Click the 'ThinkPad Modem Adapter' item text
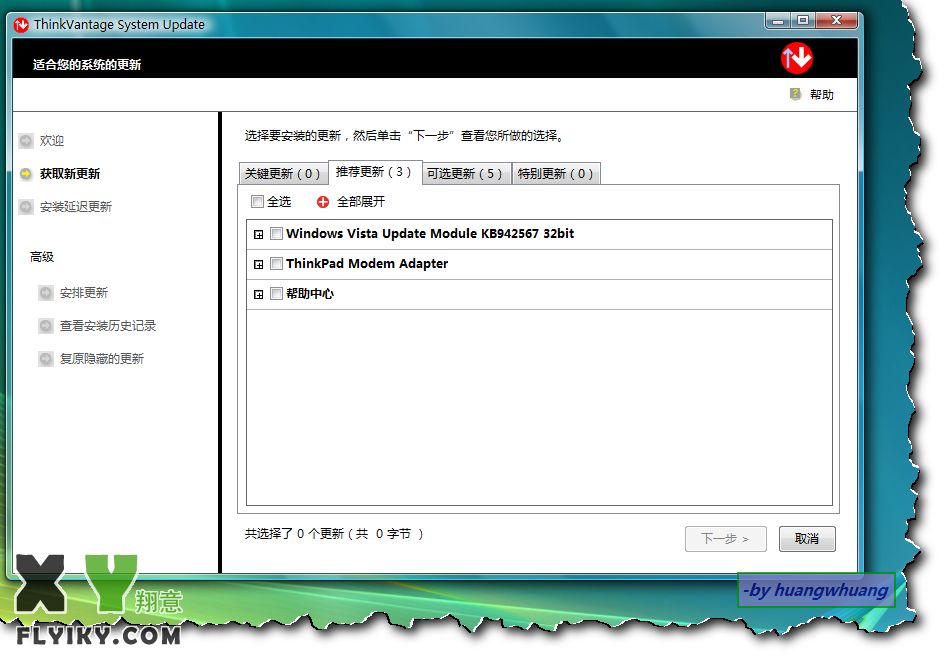This screenshot has height=656, width=945. tap(367, 263)
